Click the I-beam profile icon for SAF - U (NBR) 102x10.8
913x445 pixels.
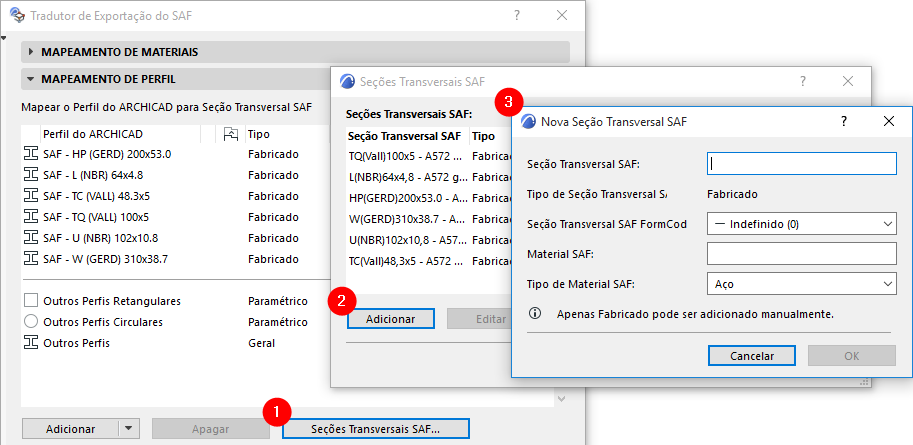coord(30,238)
